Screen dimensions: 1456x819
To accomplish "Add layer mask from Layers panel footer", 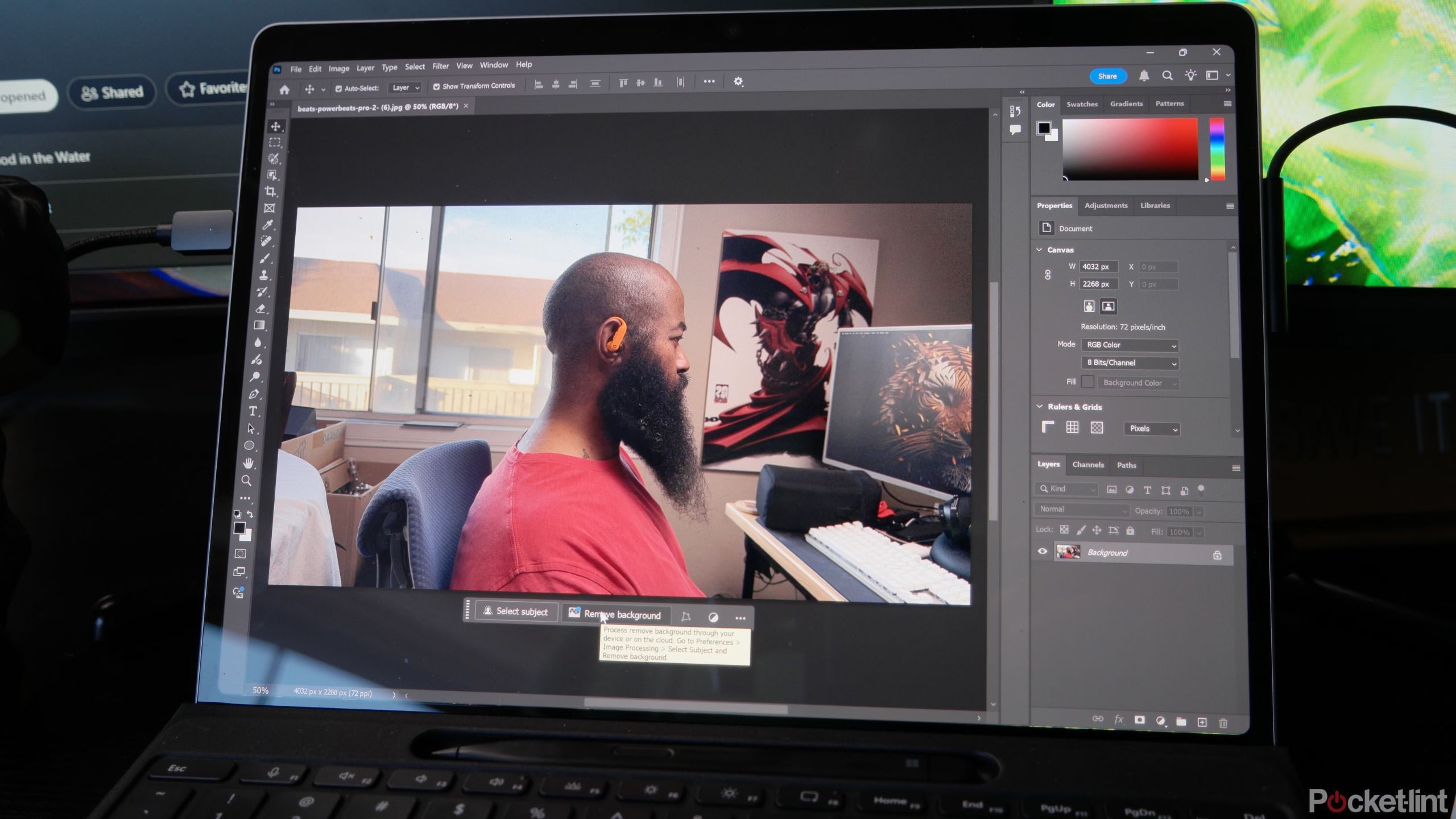I will 1139,720.
